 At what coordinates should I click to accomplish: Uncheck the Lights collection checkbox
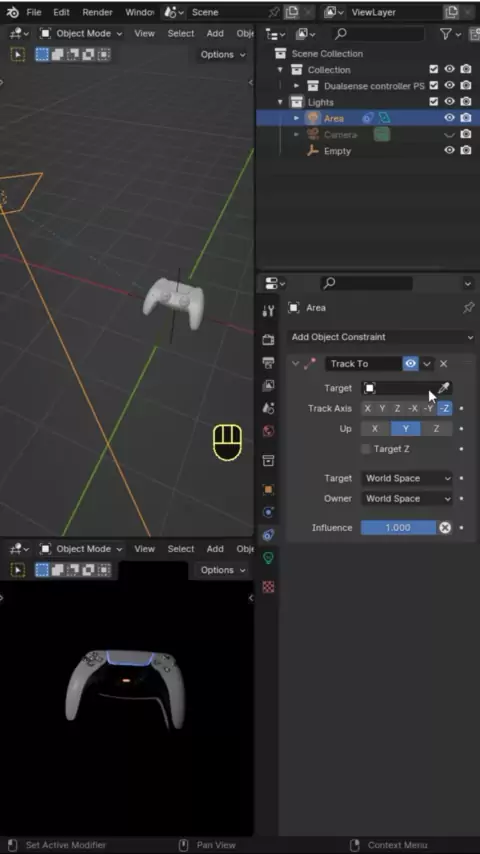click(x=434, y=101)
